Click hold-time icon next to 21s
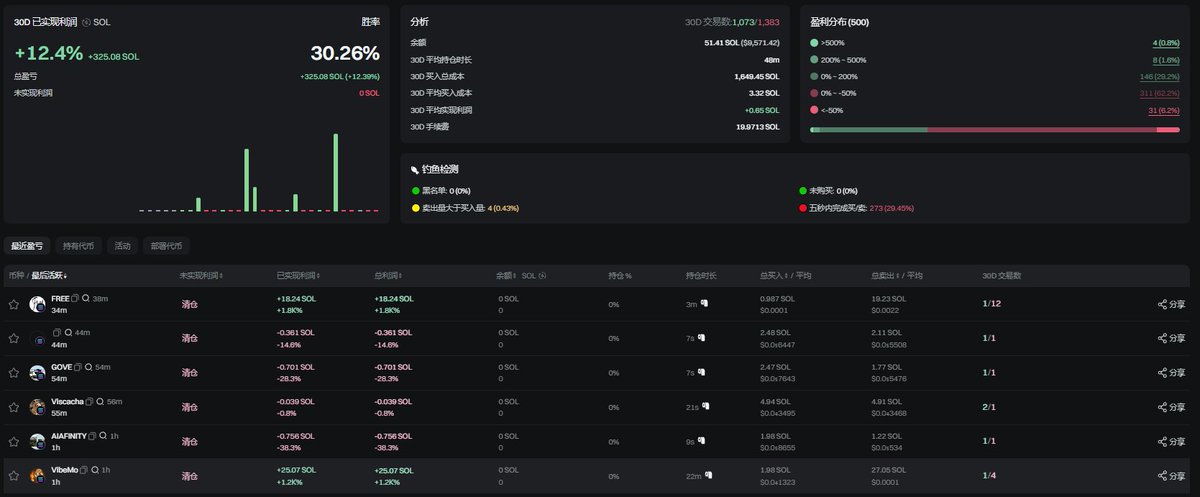The height and width of the screenshot is (497, 1200). pyautogui.click(x=705, y=407)
